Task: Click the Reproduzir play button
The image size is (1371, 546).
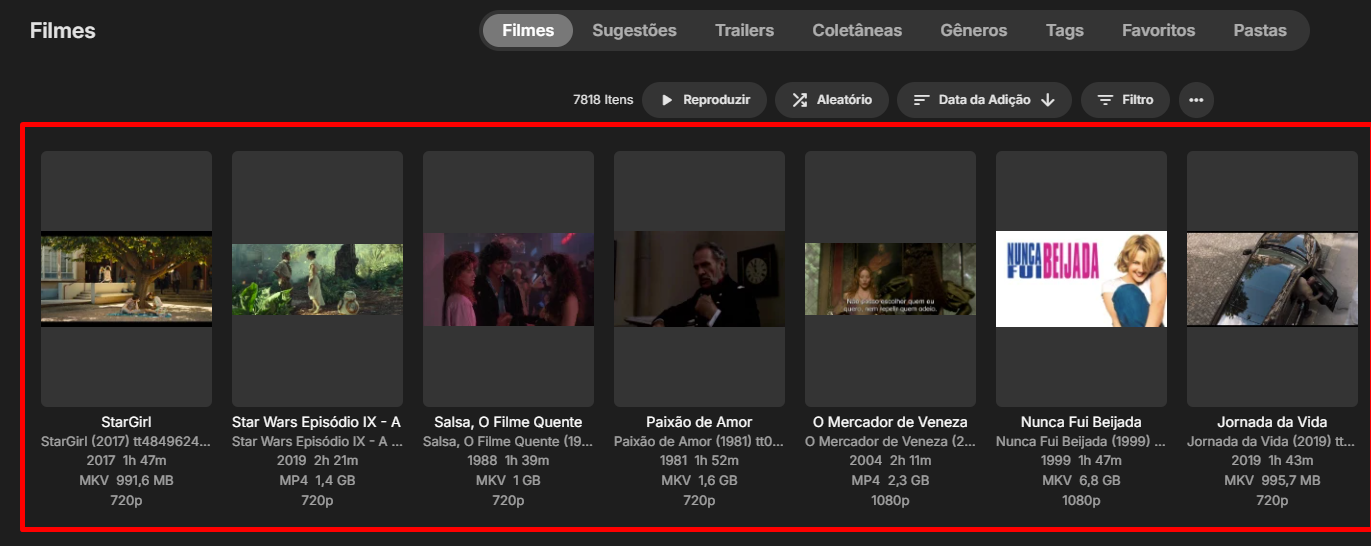Action: 704,100
